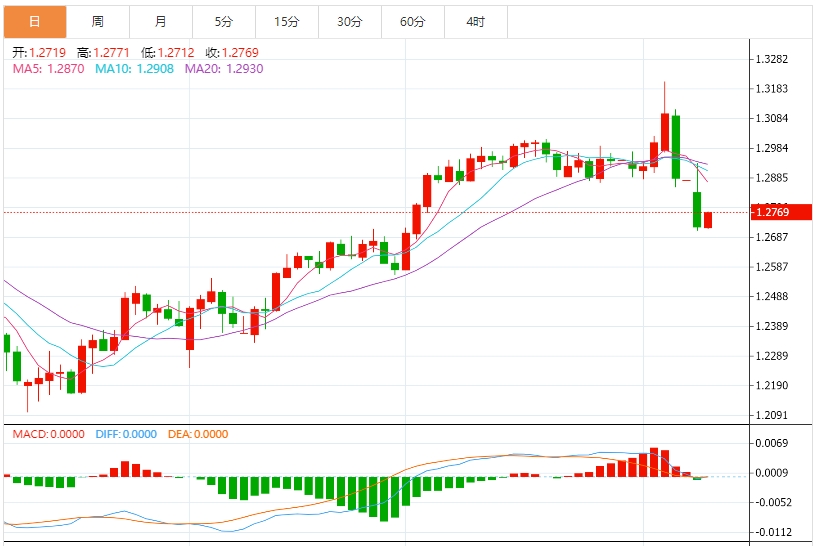Image resolution: width=823 pixels, height=546 pixels.
Task: Click the deepest green MACD histogram bar
Action: pyautogui.click(x=384, y=499)
